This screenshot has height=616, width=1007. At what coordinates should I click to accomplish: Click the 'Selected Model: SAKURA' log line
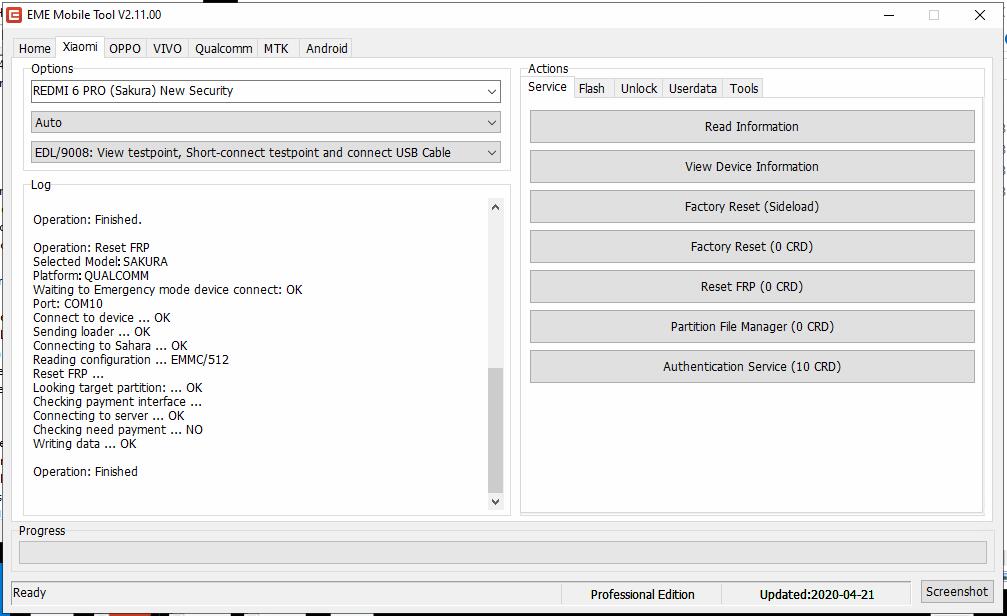pos(100,261)
